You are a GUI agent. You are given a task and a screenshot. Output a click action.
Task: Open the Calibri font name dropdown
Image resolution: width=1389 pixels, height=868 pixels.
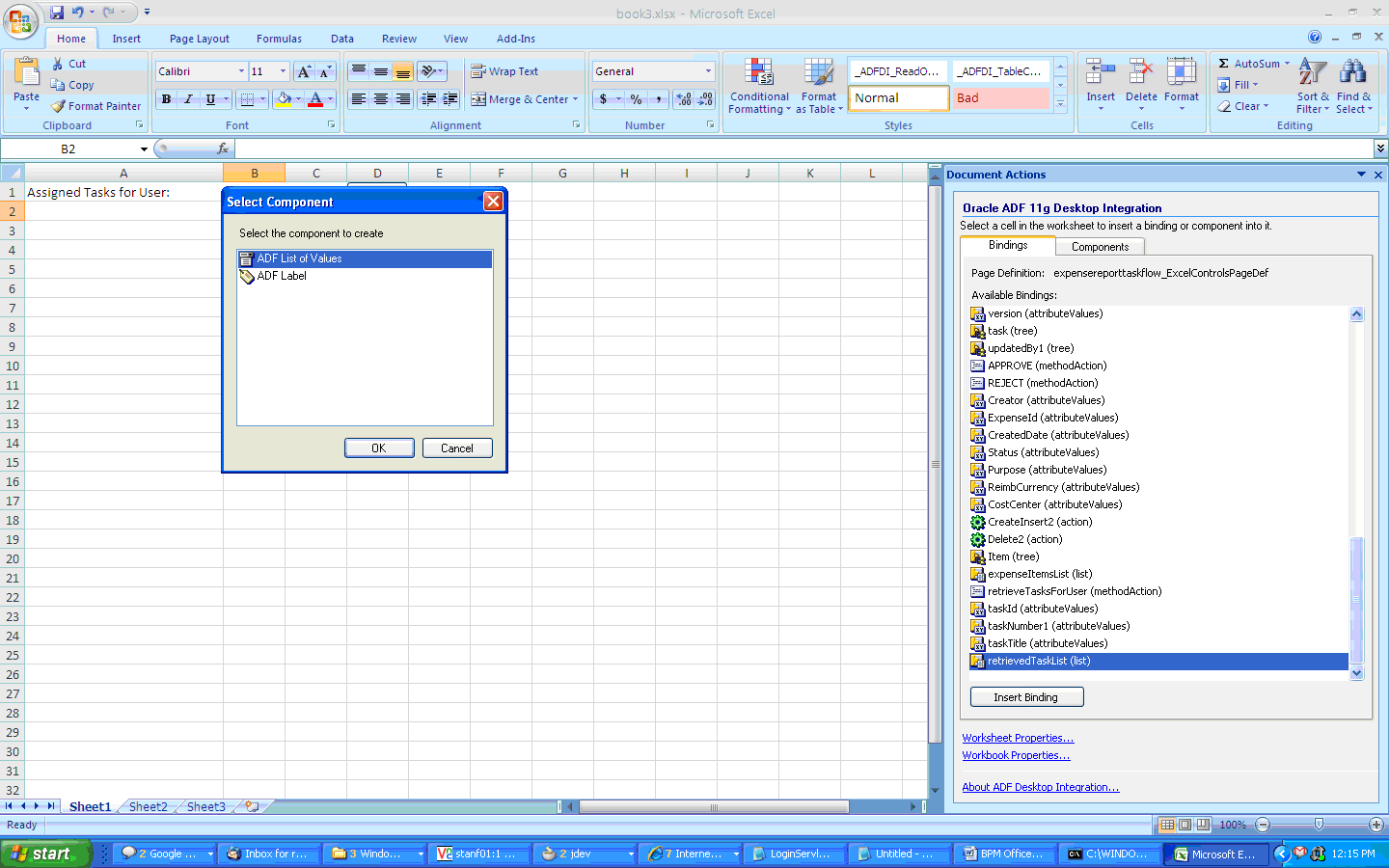(241, 71)
